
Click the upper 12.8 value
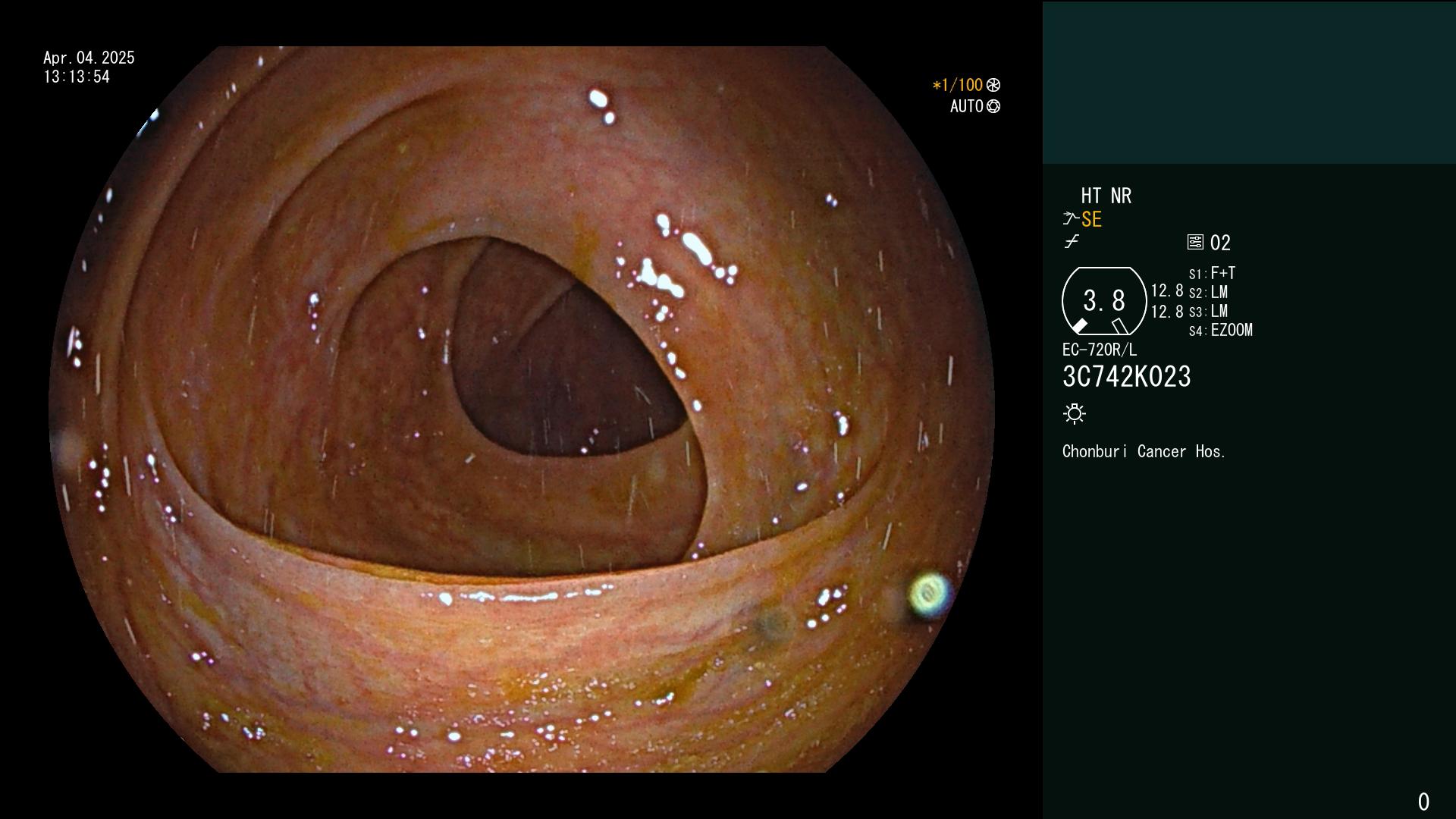click(1167, 290)
